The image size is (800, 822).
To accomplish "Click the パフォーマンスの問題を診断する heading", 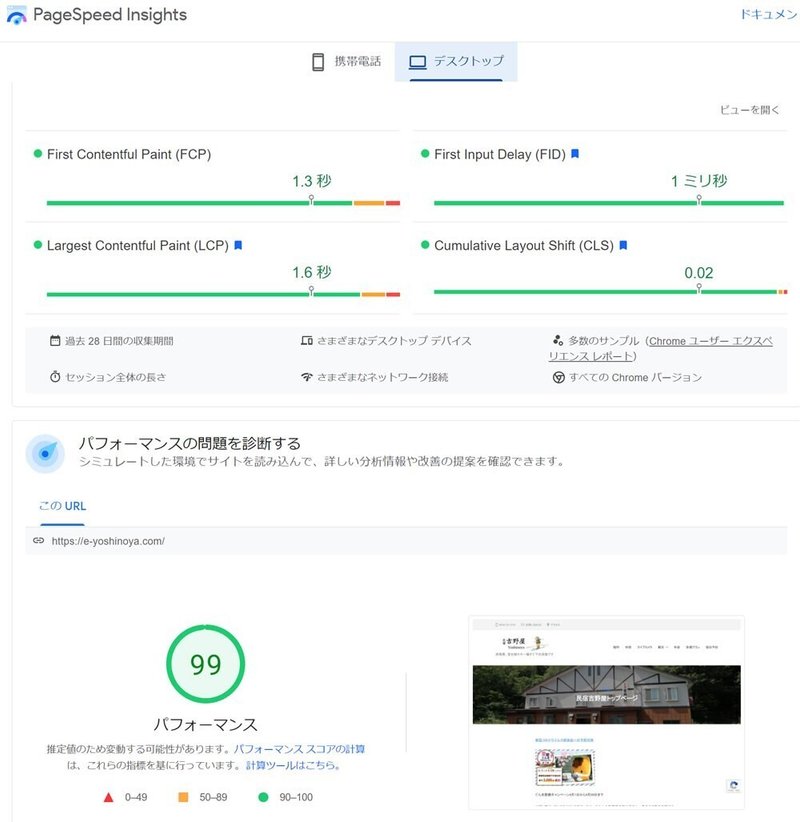I will [190, 444].
